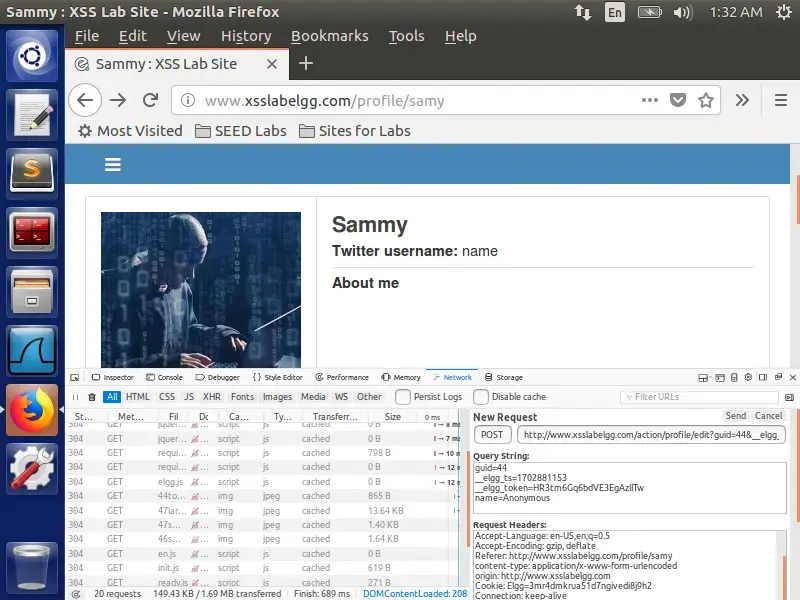The width and height of the screenshot is (800, 600).
Task: Open the Tools menu
Action: [x=407, y=36]
